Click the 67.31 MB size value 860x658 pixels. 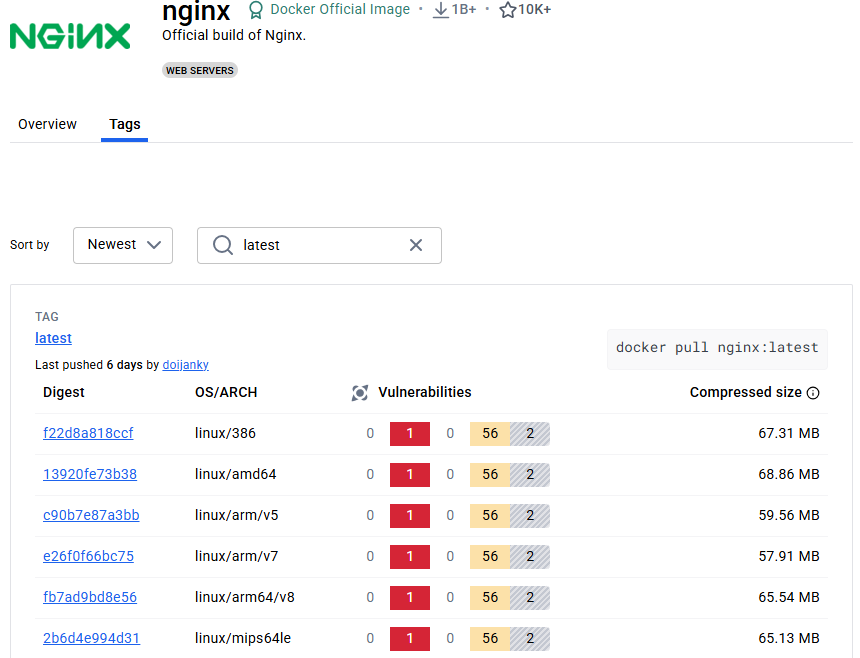[x=789, y=433]
